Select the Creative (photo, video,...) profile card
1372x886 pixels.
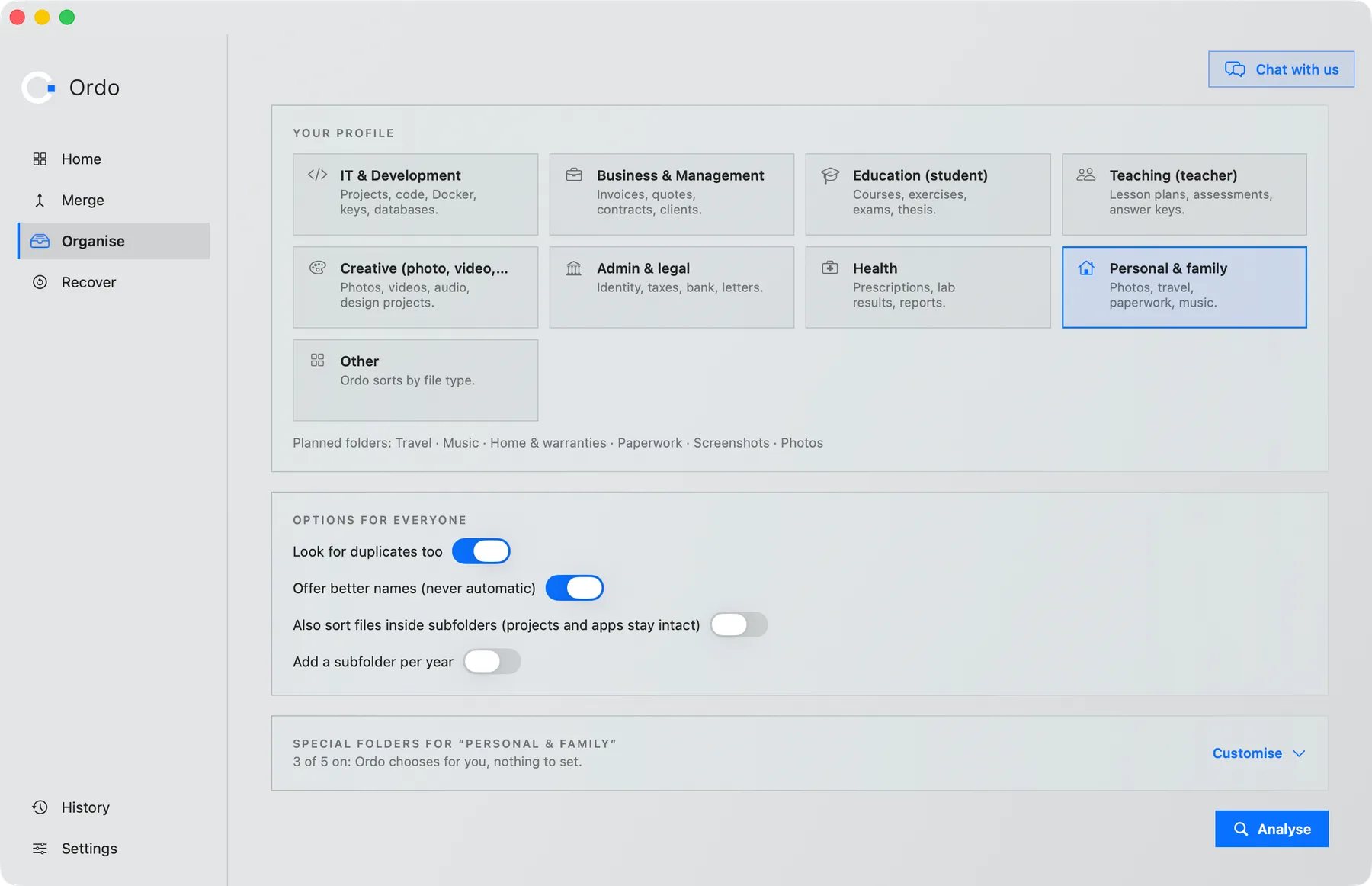coord(415,287)
